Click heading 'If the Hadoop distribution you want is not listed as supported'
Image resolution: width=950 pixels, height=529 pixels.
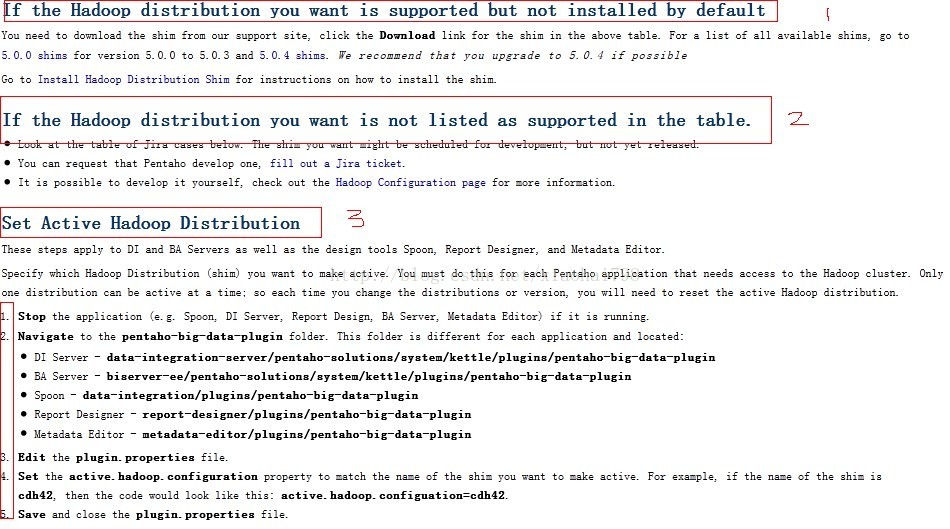pyautogui.click(x=376, y=120)
